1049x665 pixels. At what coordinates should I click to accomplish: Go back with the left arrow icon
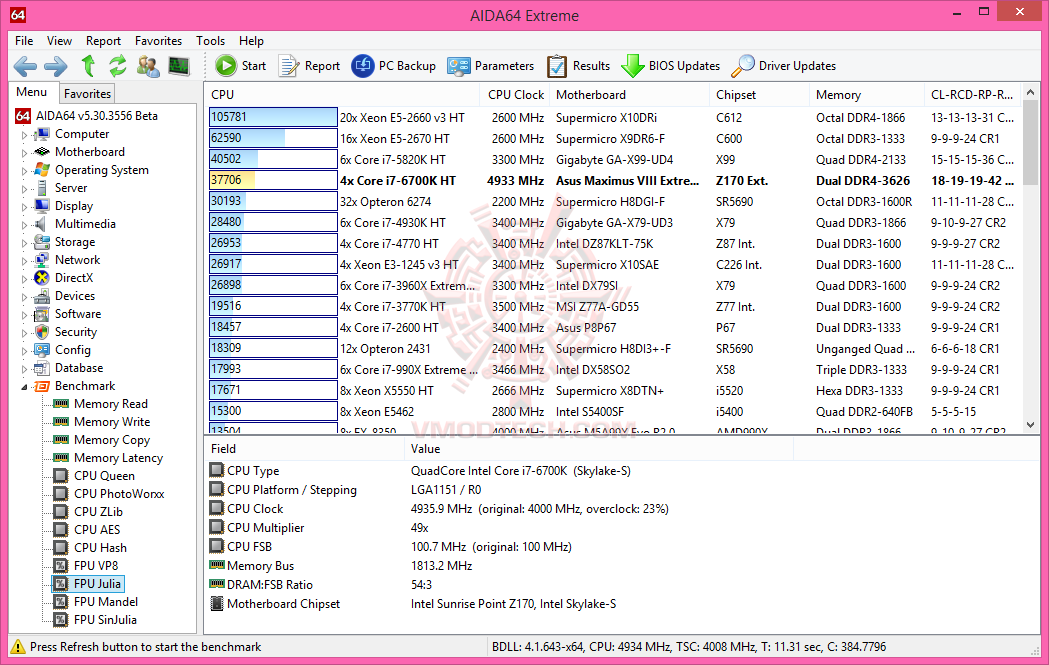point(25,66)
